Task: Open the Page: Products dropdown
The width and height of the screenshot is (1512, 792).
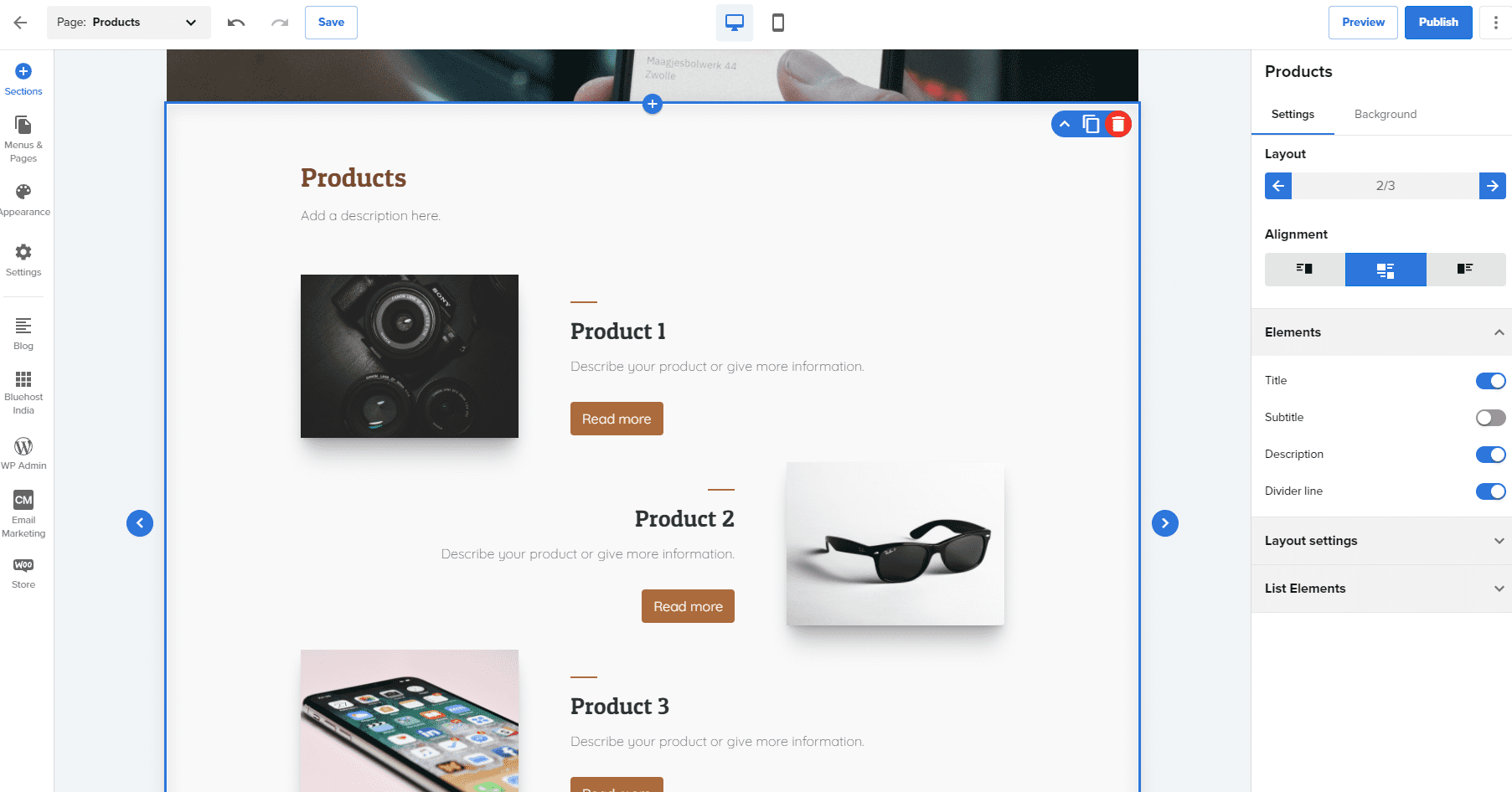Action: (x=128, y=23)
